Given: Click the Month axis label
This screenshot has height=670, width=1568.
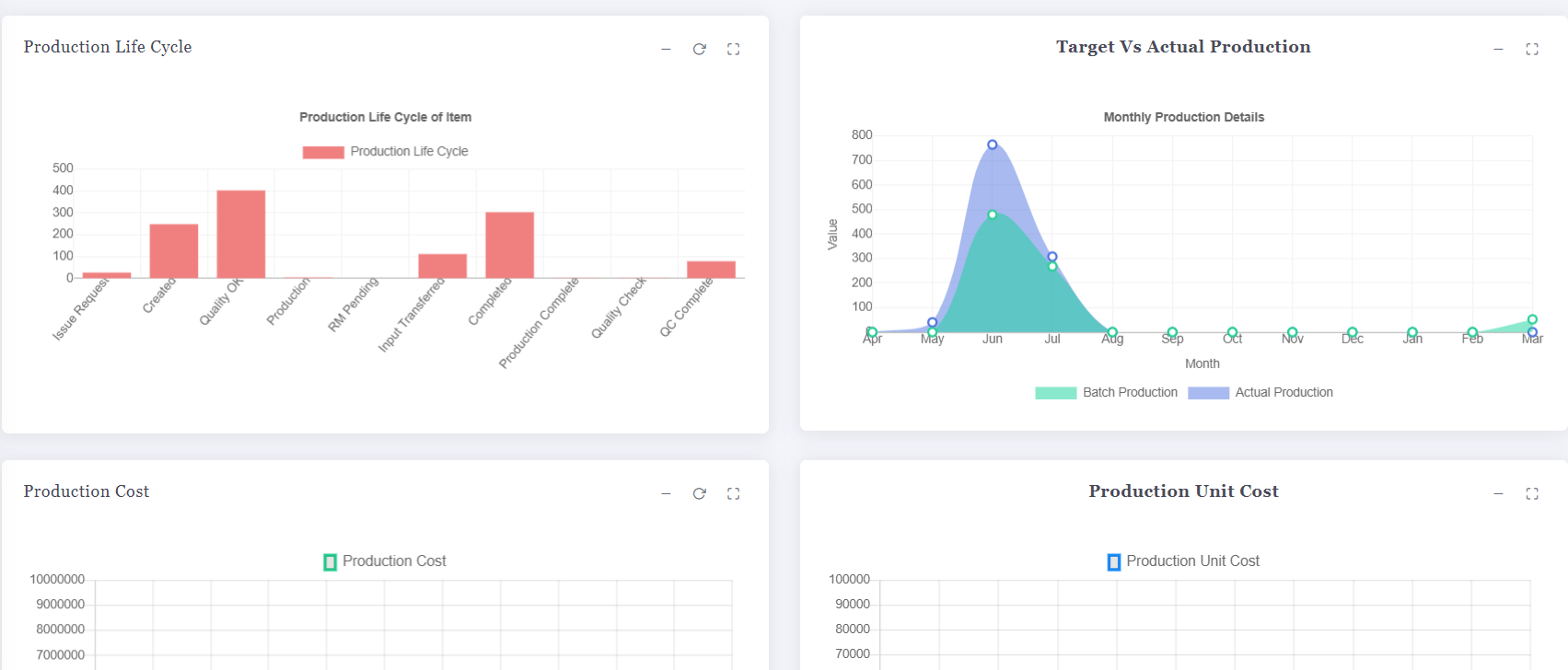Looking at the screenshot, I should (x=1202, y=364).
